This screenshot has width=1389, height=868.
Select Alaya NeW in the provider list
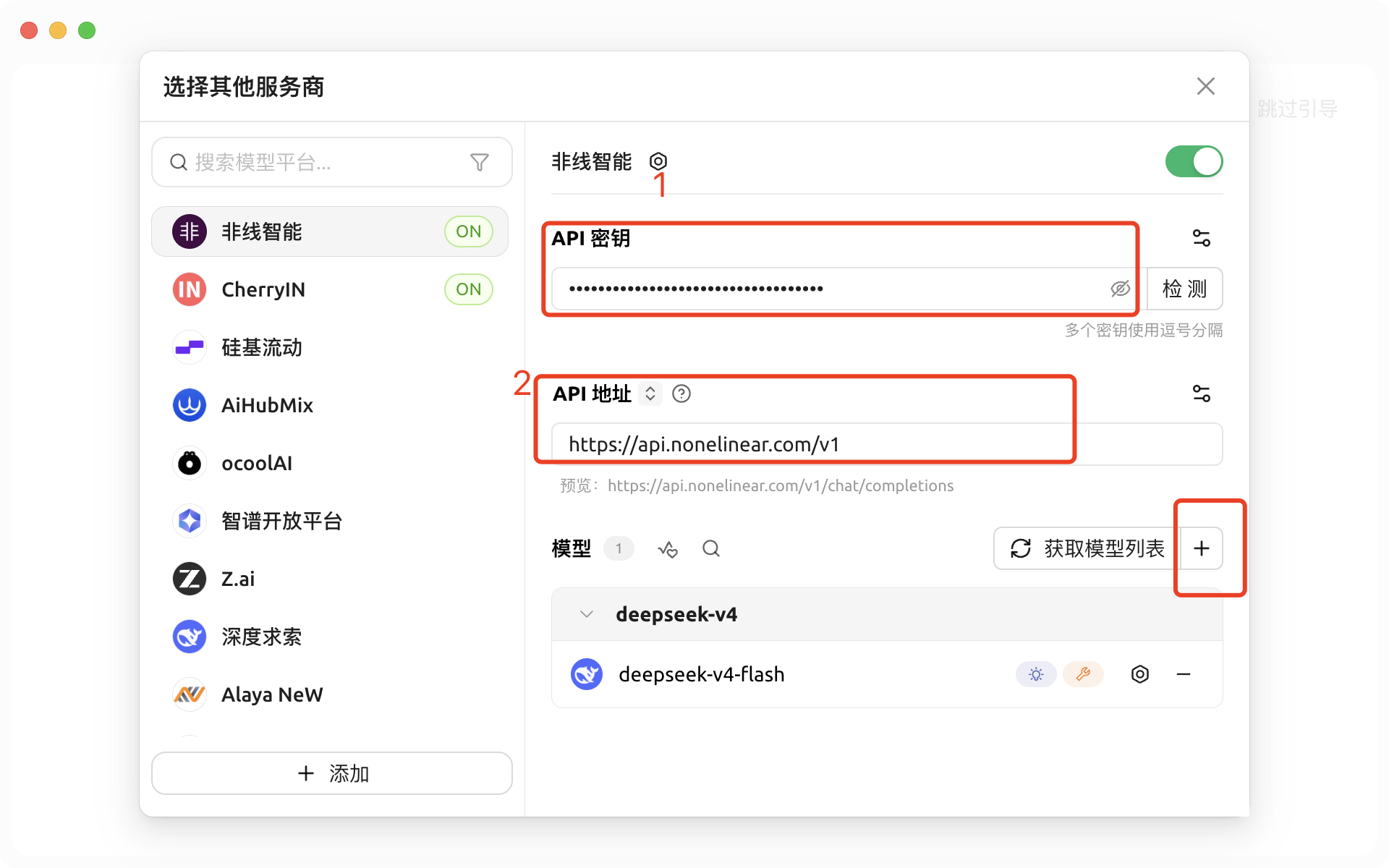point(330,694)
